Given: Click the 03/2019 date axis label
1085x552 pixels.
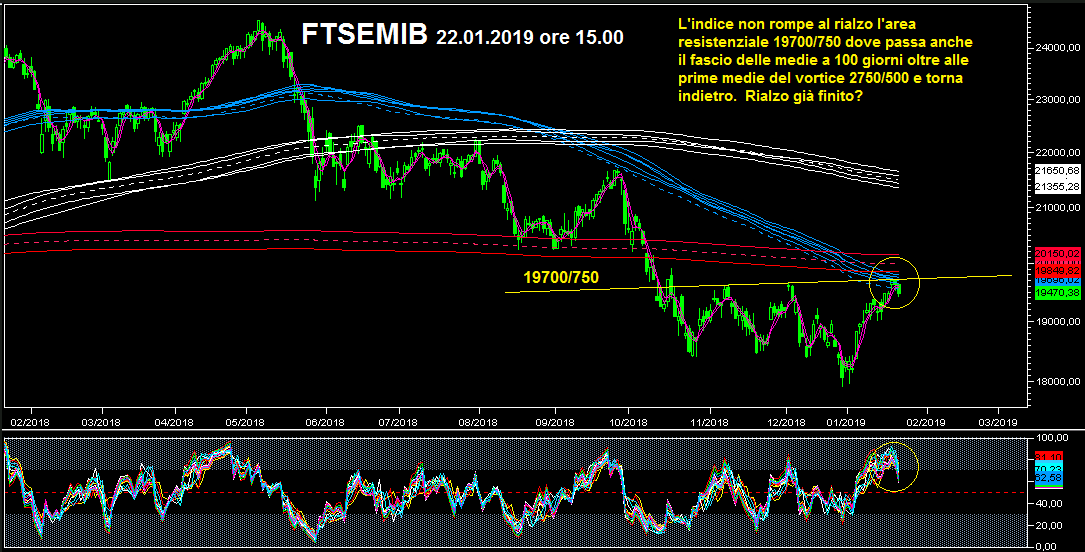Looking at the screenshot, I should click(x=998, y=421).
